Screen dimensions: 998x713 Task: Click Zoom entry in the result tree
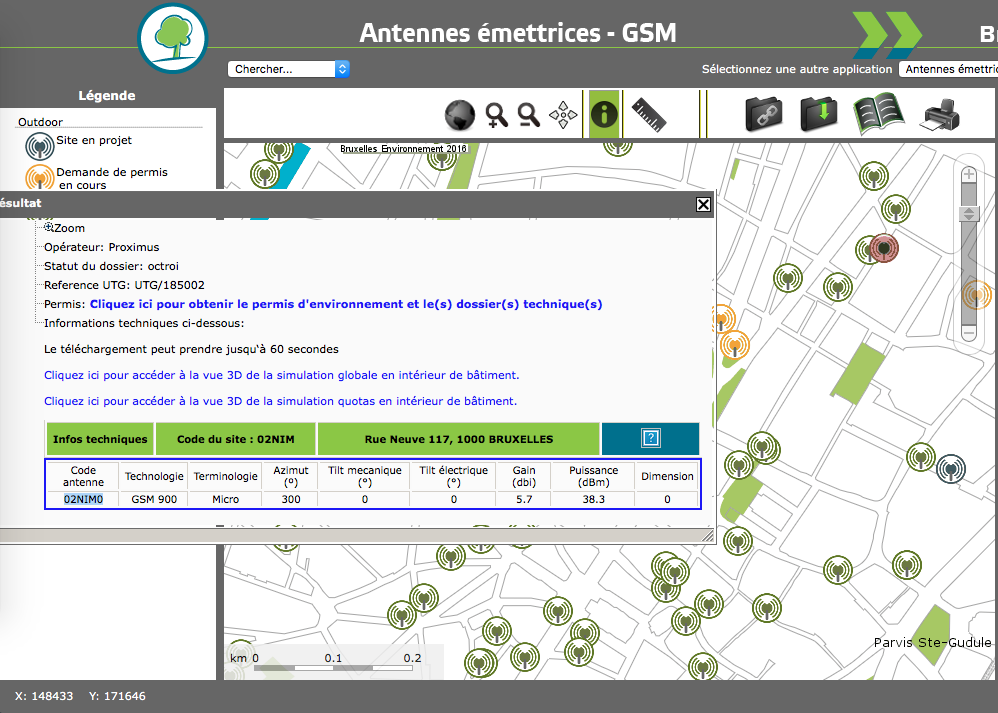point(68,228)
